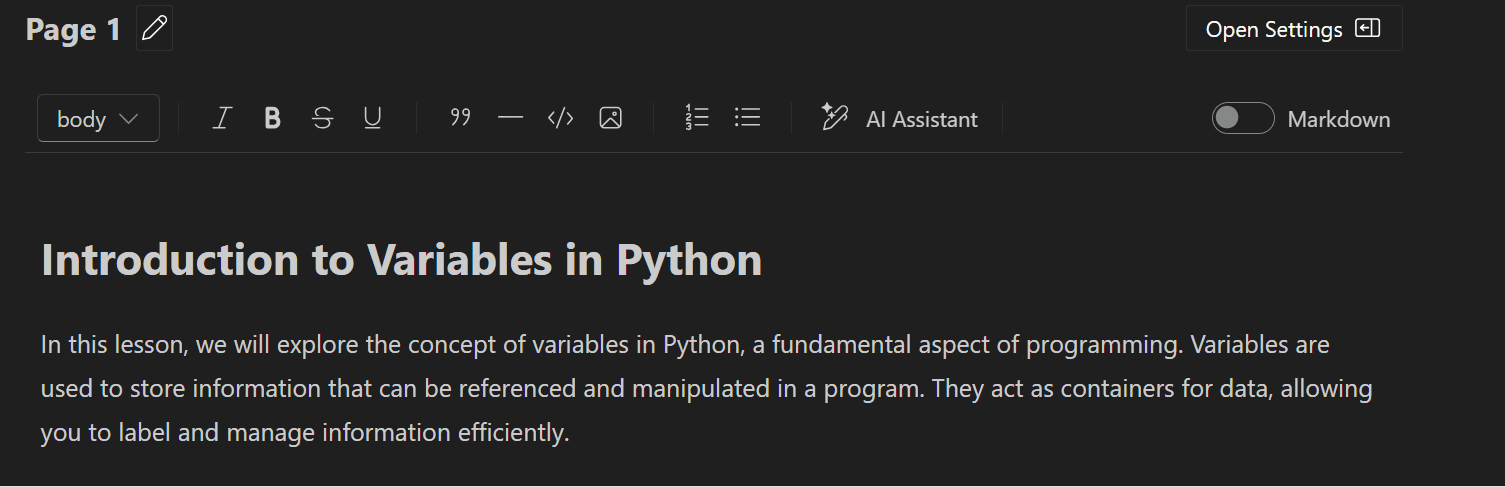Insert a horizontal divider line
Image resolution: width=1505 pixels, height=487 pixels.
coord(510,118)
